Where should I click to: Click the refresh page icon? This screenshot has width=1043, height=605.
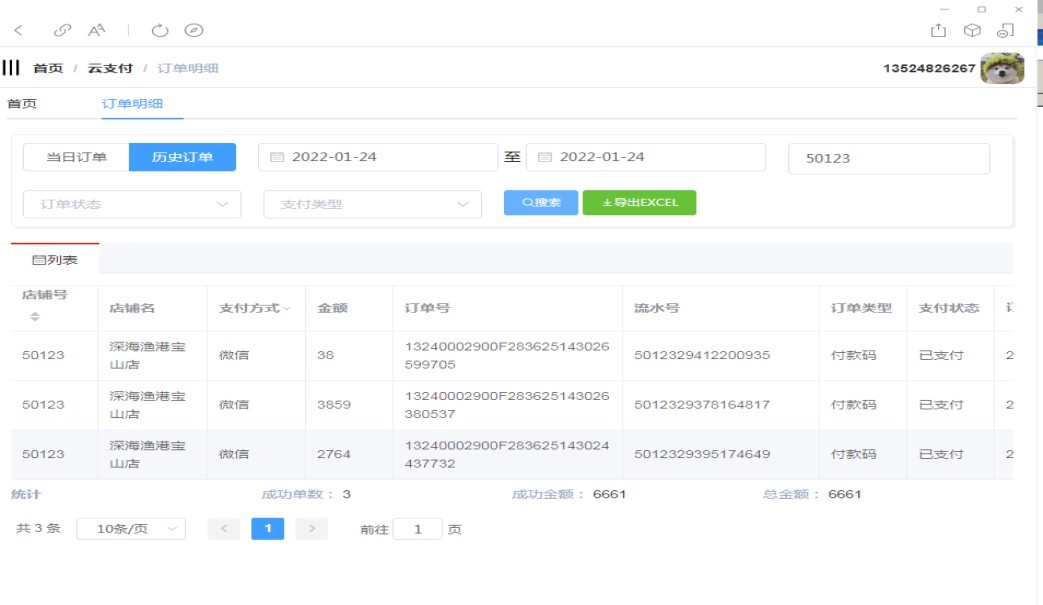click(x=160, y=30)
